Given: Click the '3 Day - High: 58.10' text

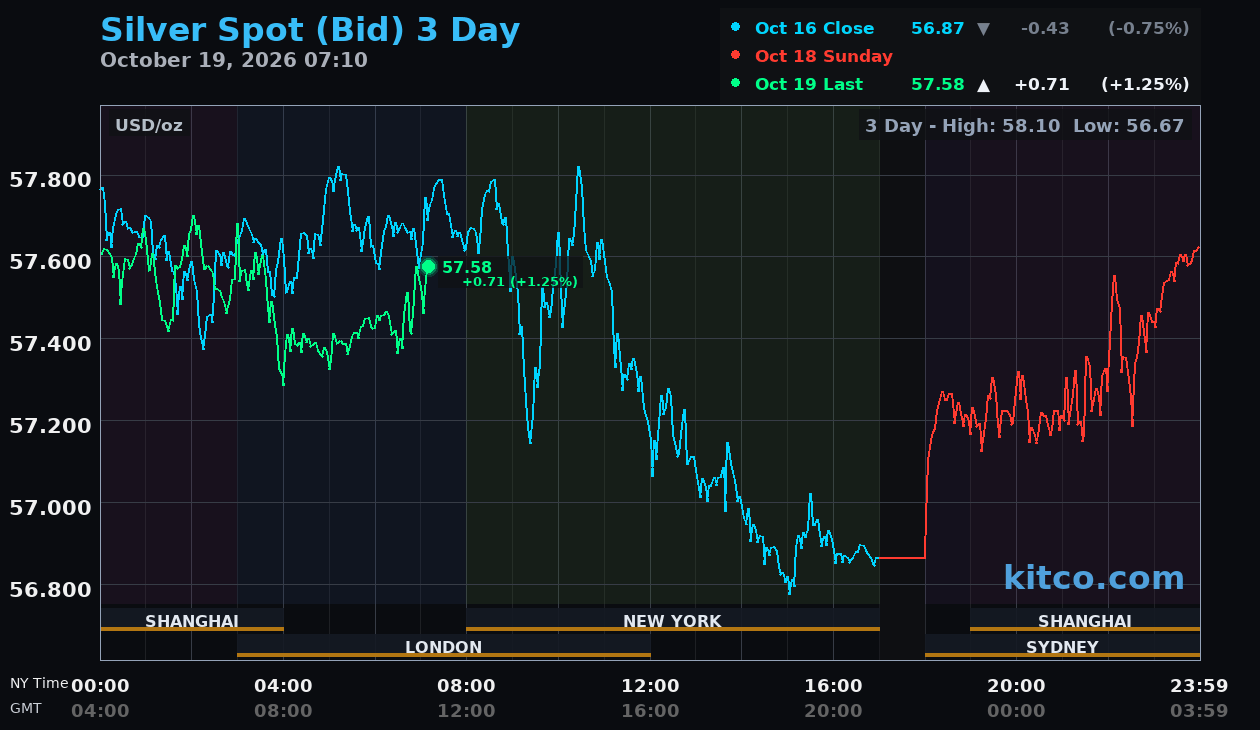Looking at the screenshot, I should 962,125.
